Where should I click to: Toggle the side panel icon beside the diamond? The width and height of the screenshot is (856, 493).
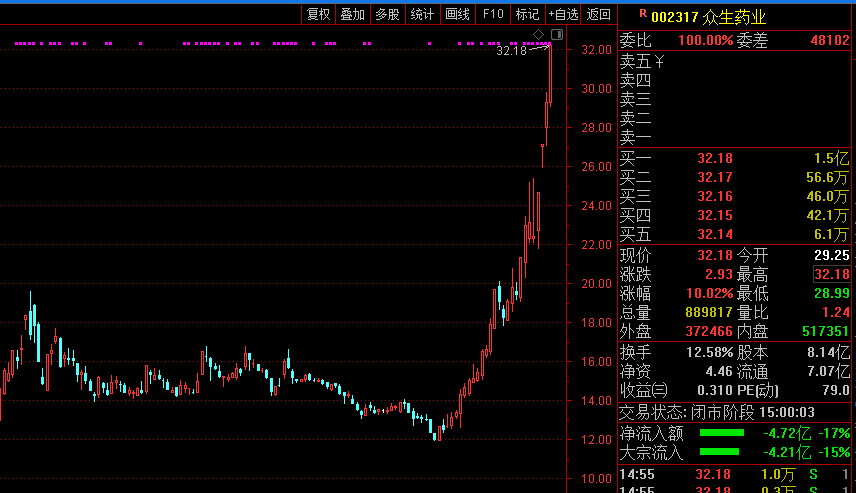coord(557,35)
